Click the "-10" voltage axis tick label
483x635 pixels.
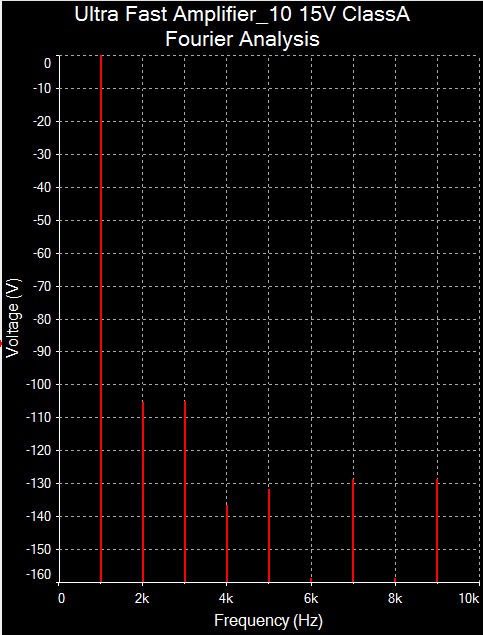[x=41, y=88]
